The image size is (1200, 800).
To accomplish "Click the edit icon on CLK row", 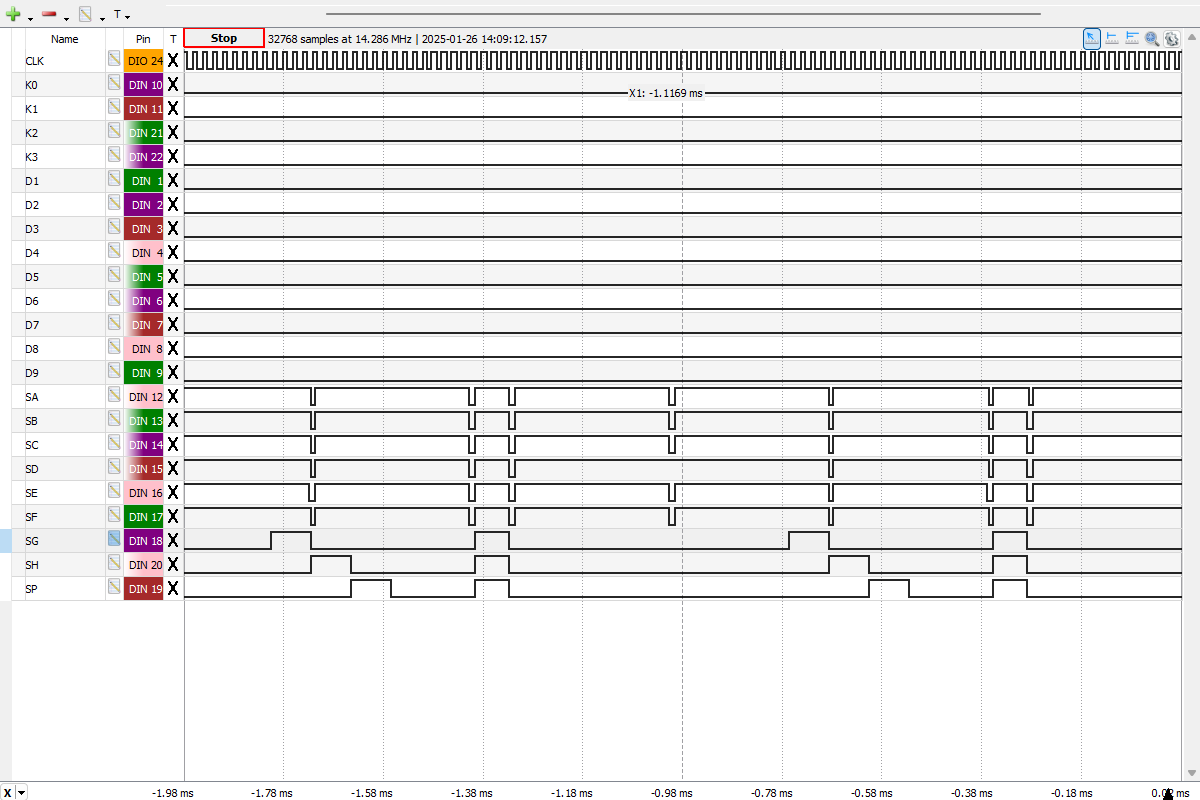I will [x=115, y=61].
